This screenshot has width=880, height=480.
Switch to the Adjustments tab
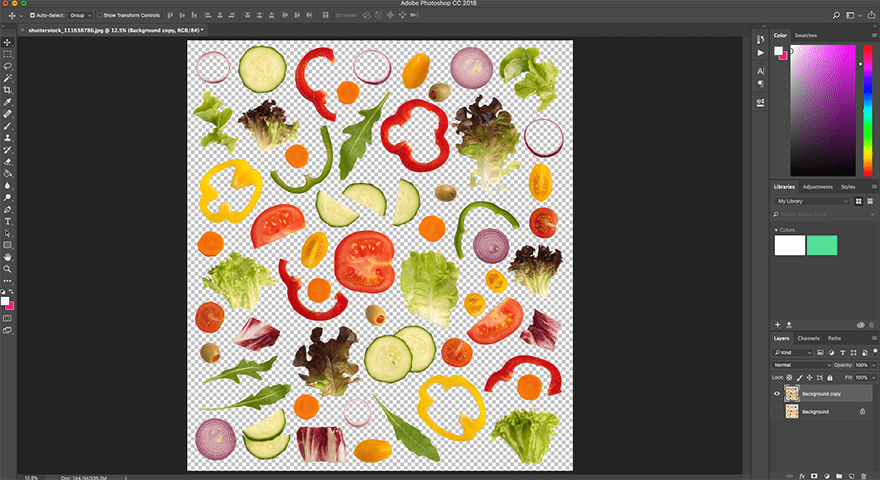click(817, 187)
